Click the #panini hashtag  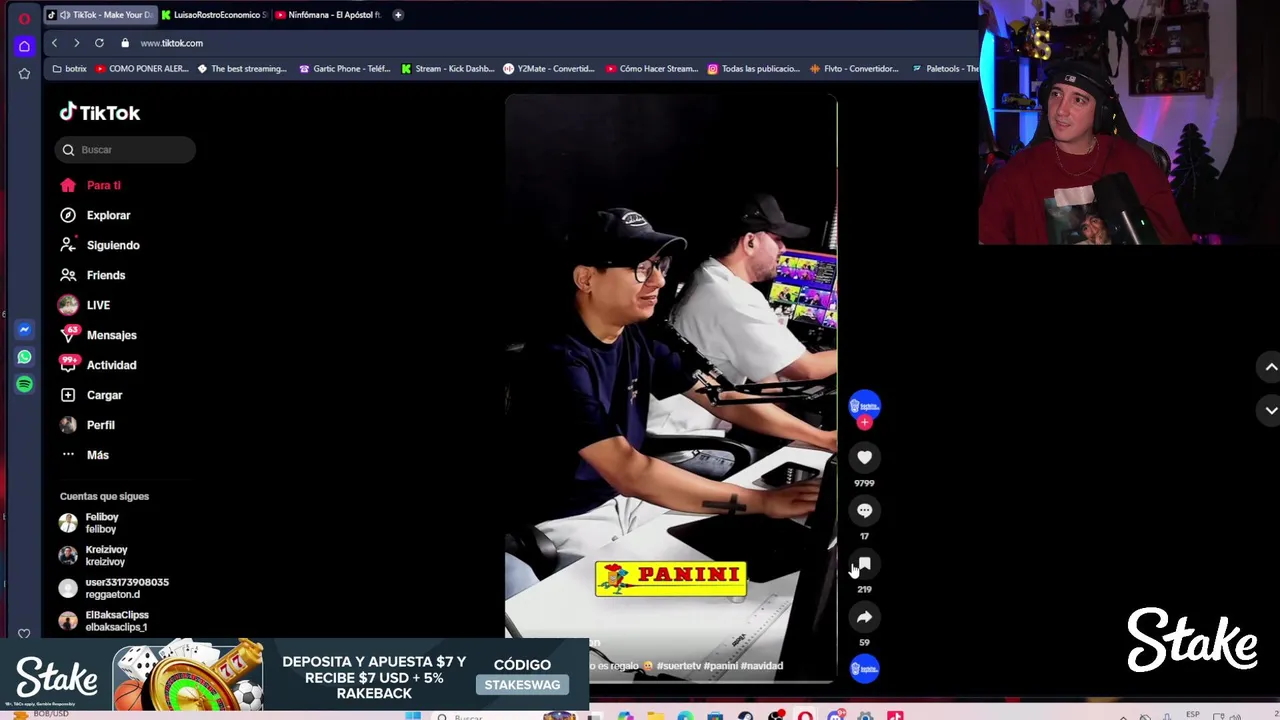(720, 666)
